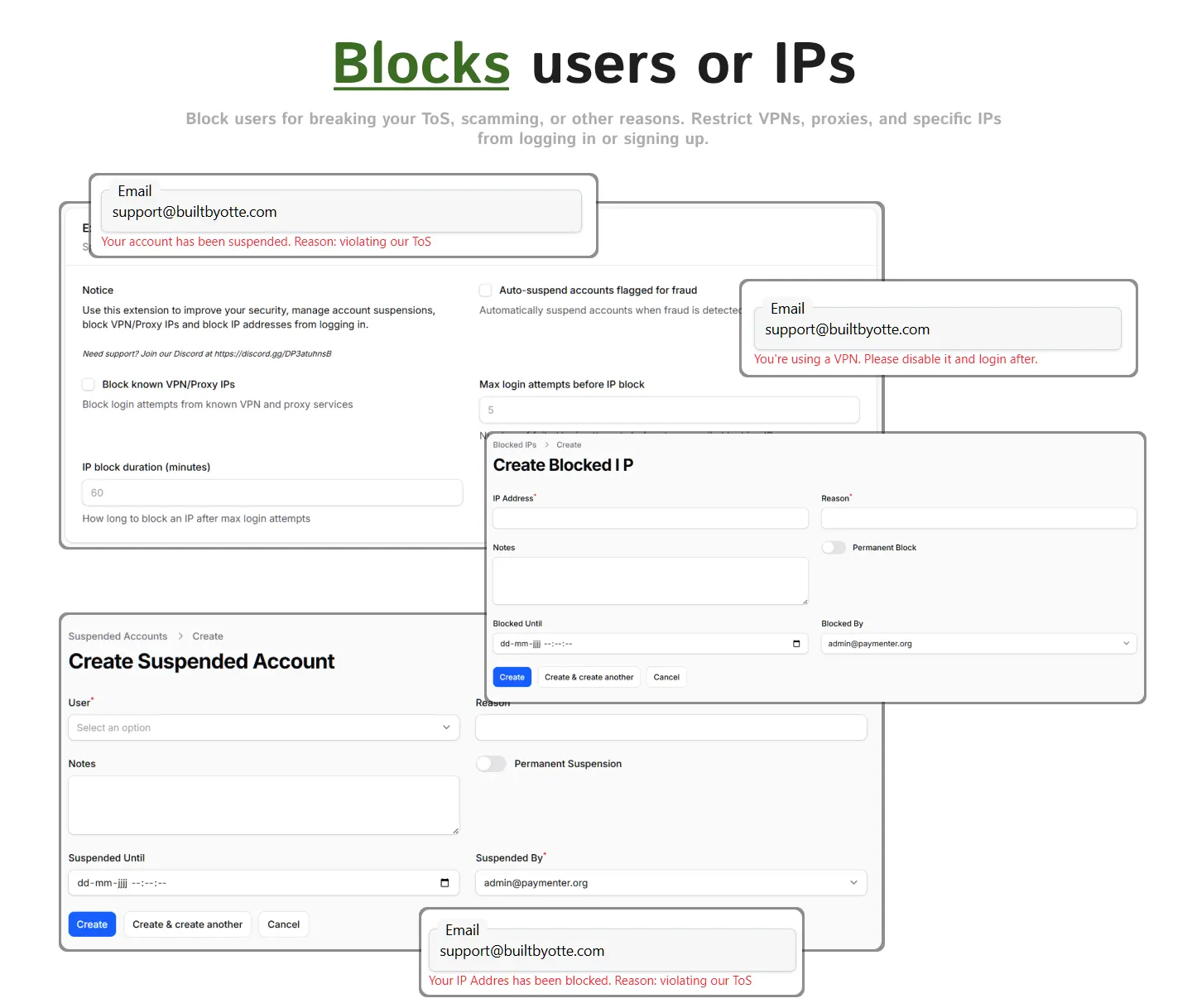1192x1008 pixels.
Task: Enable Auto-suspend accounts flagged for fraud
Action: (486, 290)
